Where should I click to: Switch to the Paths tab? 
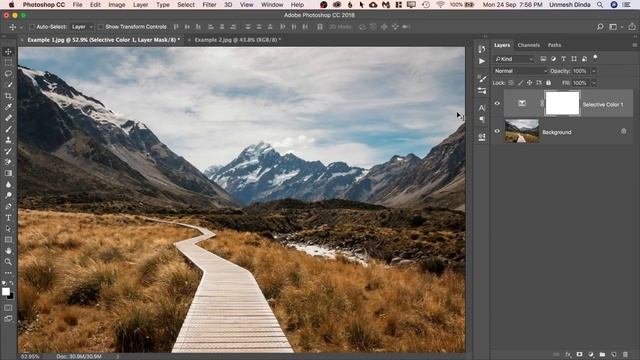tap(554, 45)
